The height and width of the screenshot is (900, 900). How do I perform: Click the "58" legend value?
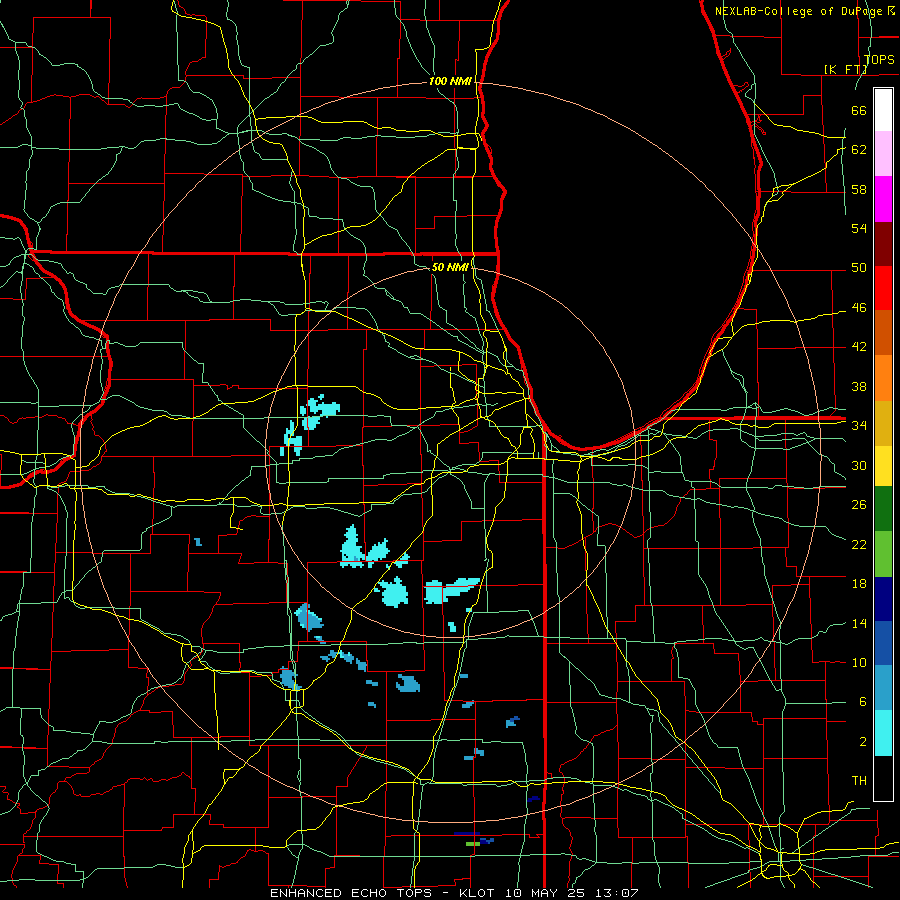pyautogui.click(x=859, y=189)
